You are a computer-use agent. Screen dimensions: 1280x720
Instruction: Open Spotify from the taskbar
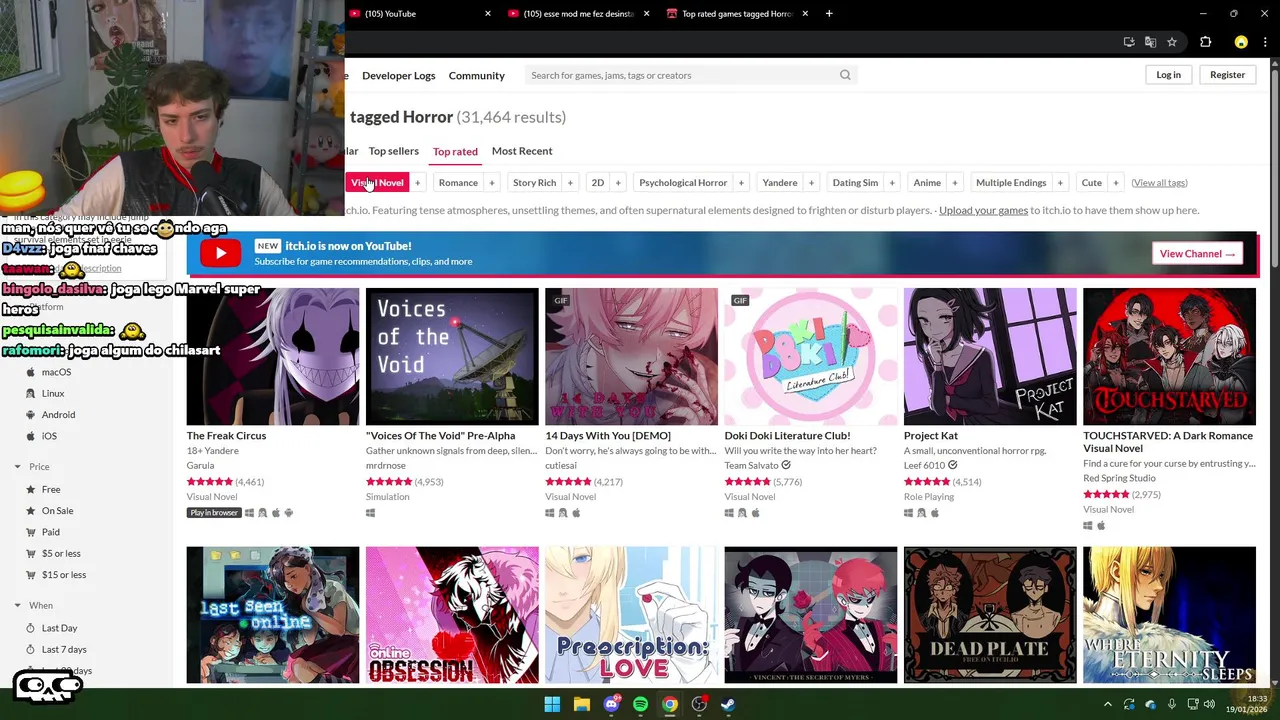click(x=640, y=704)
